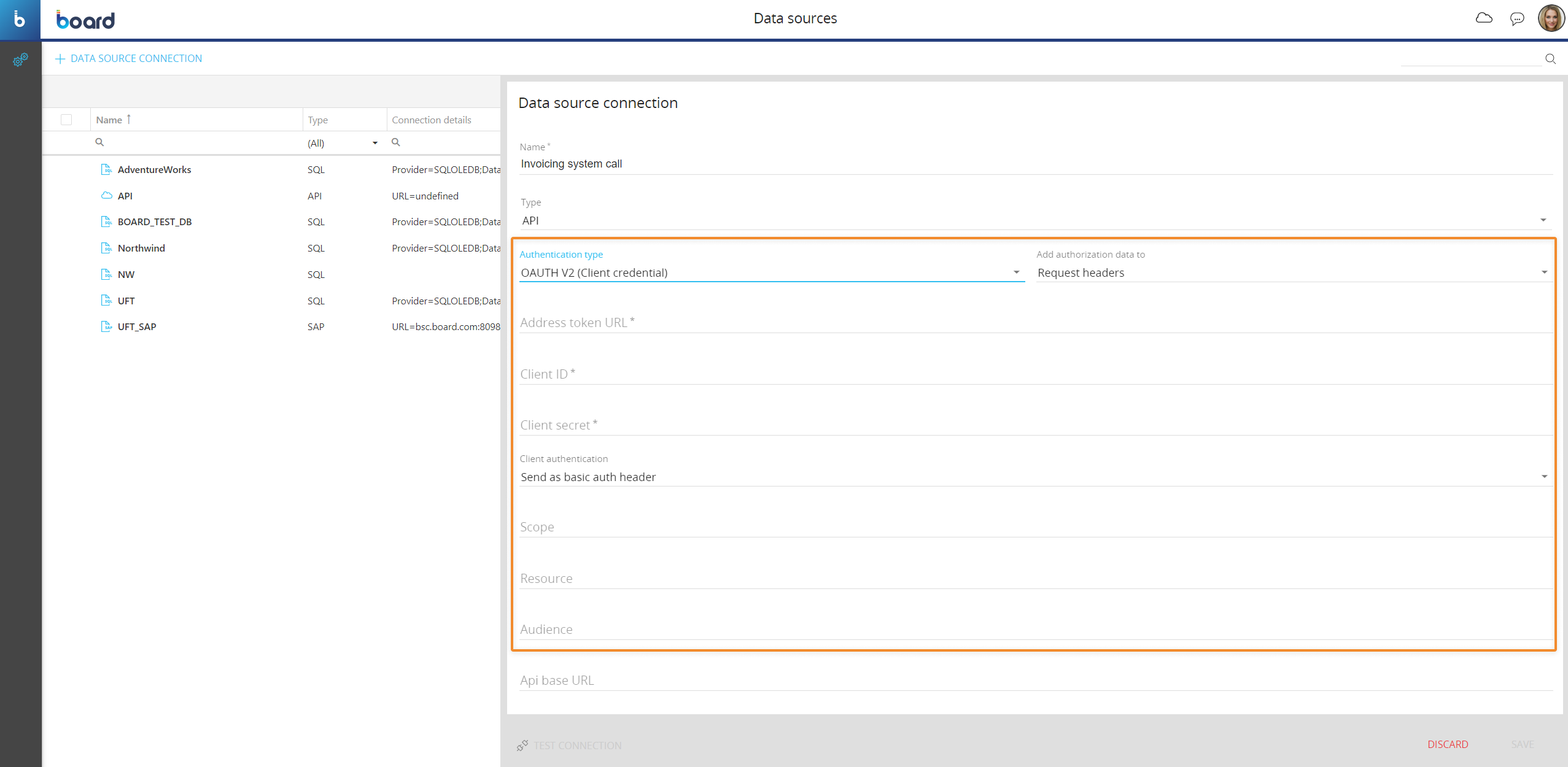Select the BOARD_TEST_DB row name
Viewport: 1568px width, 767px height.
point(155,222)
